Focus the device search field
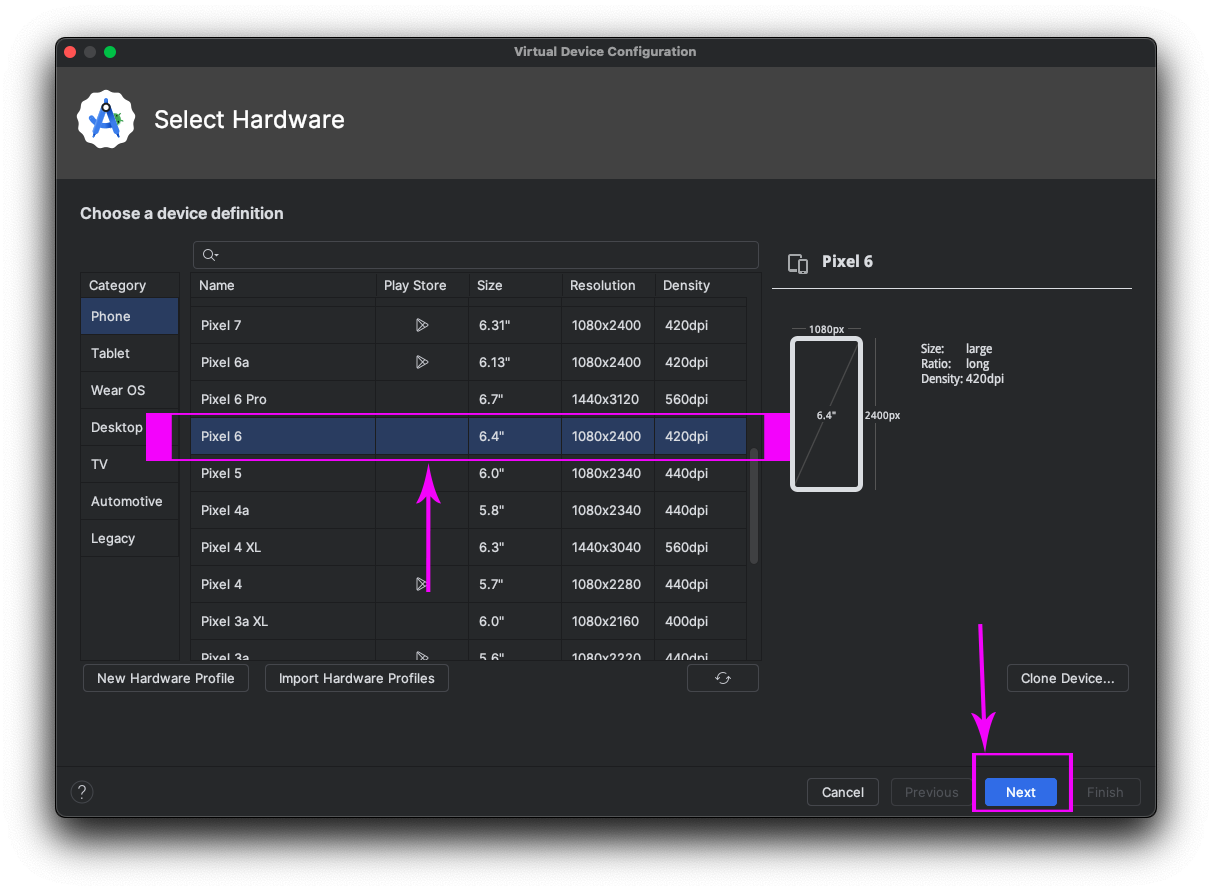Viewport: 1212px width, 891px height. tap(476, 255)
